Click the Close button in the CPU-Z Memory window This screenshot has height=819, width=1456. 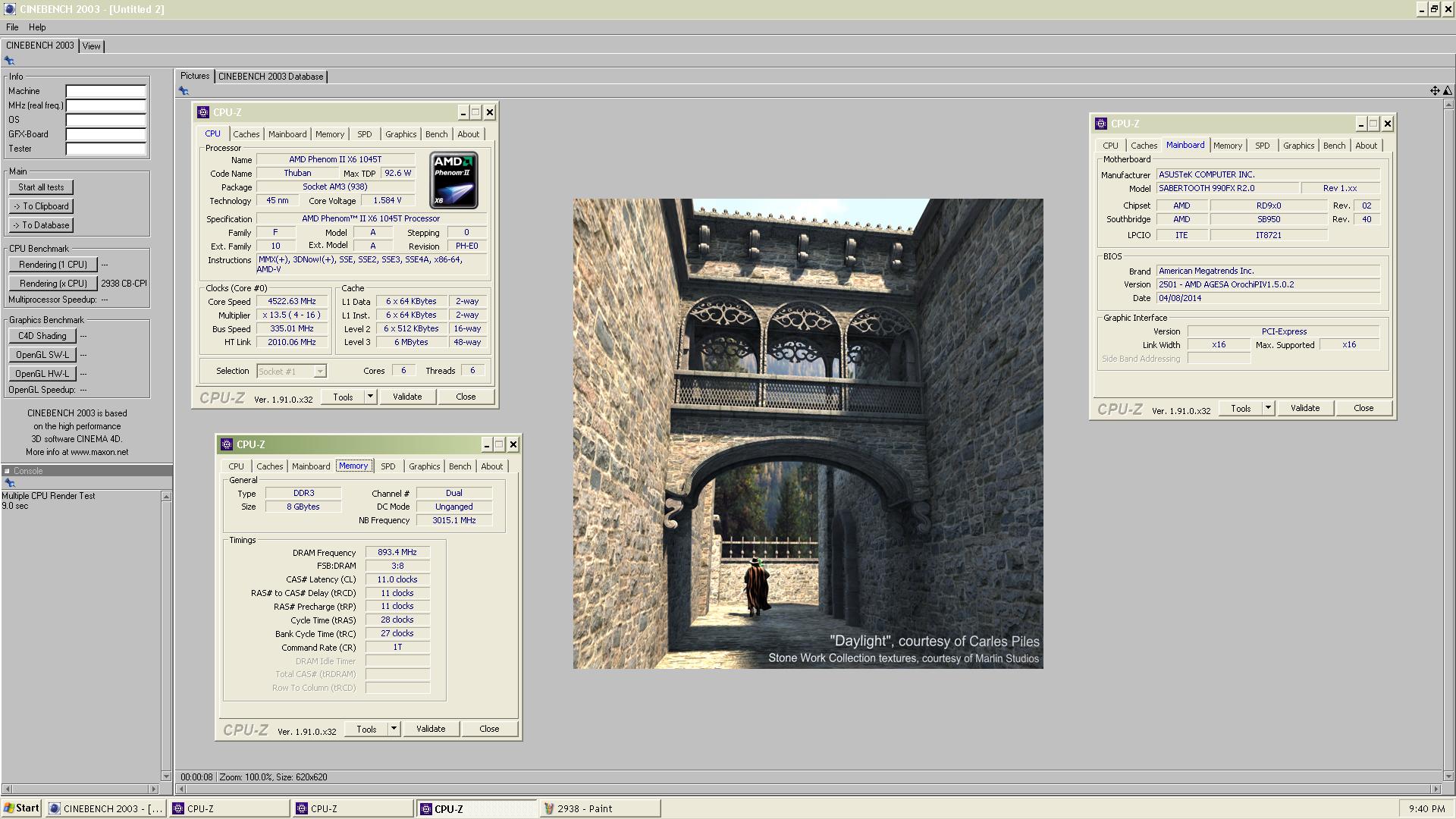489,729
